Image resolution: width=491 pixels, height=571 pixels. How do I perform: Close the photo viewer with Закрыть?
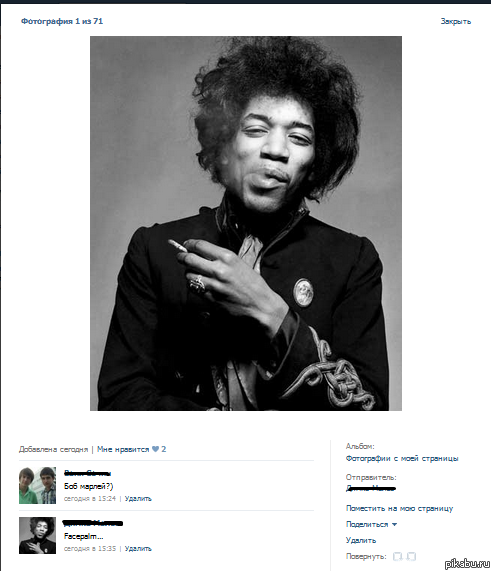click(x=456, y=21)
